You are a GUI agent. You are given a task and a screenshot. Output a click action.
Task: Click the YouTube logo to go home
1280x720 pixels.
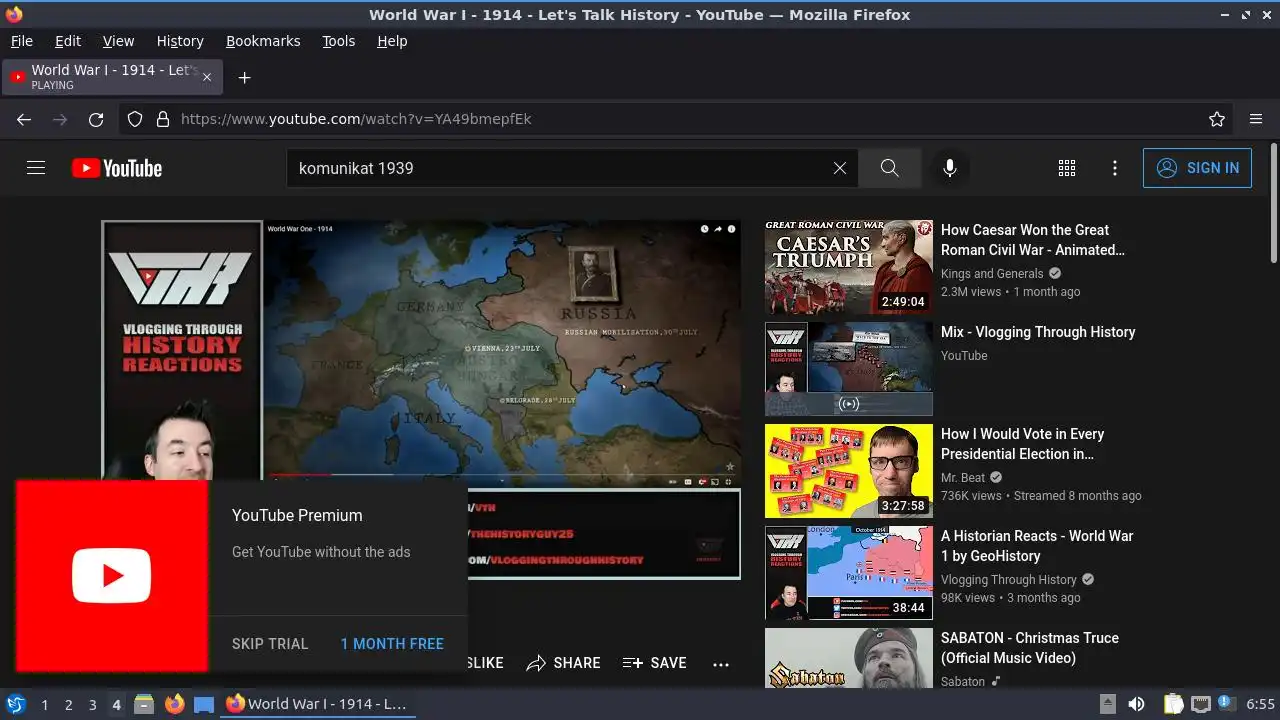click(x=117, y=168)
